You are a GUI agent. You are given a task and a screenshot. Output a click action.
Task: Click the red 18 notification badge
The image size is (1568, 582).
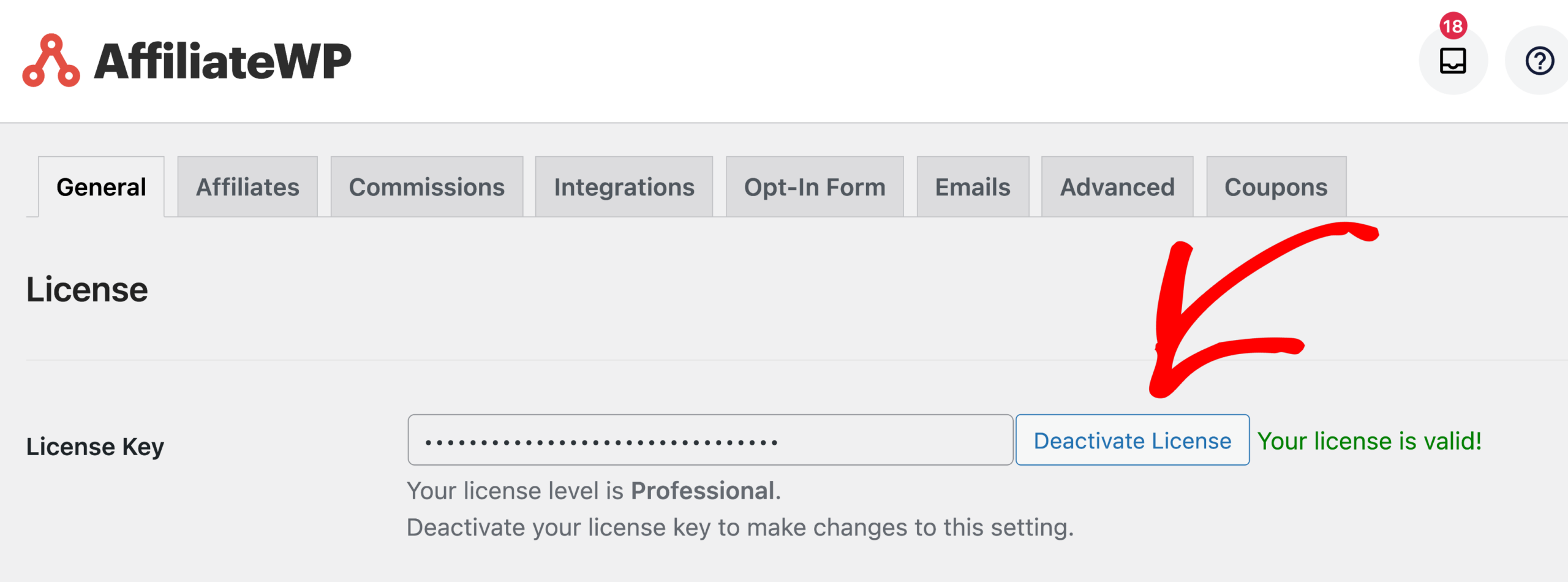(x=1453, y=26)
